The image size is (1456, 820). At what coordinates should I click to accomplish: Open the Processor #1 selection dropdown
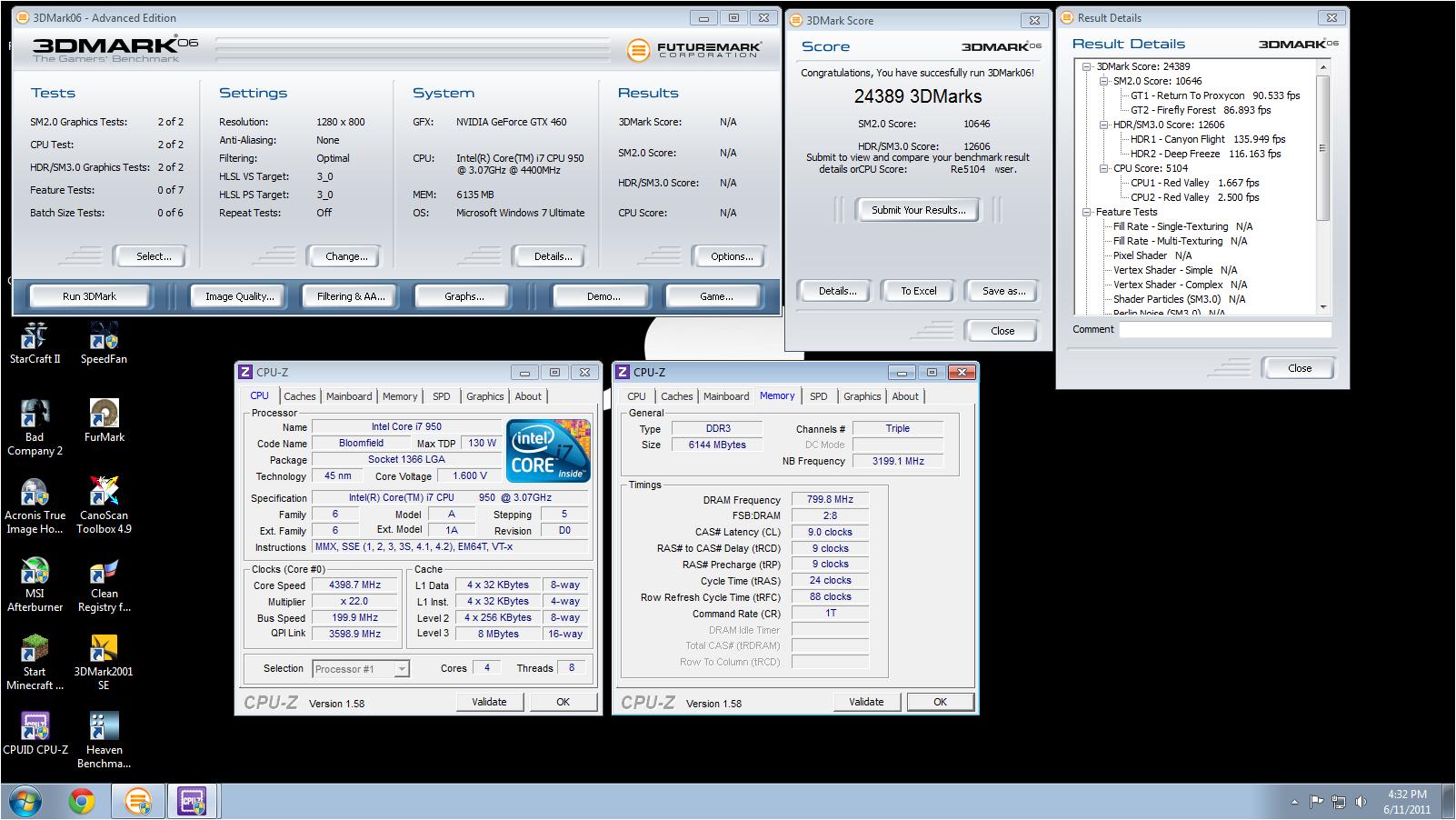pyautogui.click(x=361, y=669)
